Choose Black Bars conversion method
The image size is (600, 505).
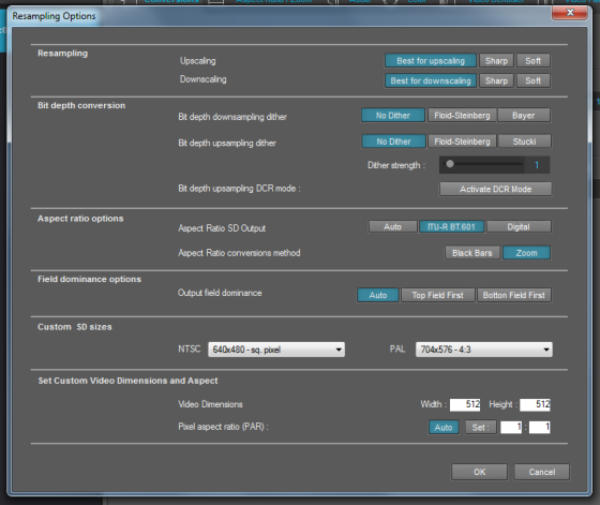click(471, 253)
